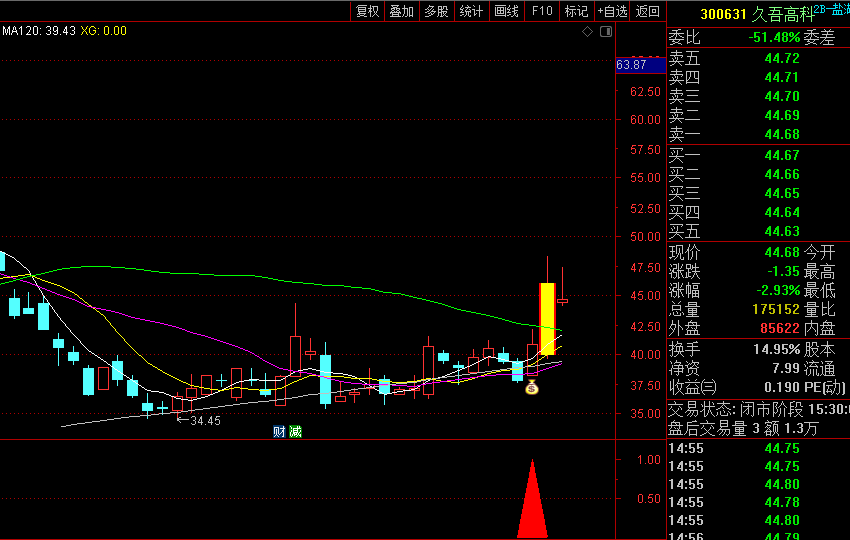Open the 统计 statistics tool
Image resolution: width=850 pixels, height=540 pixels.
pos(470,11)
